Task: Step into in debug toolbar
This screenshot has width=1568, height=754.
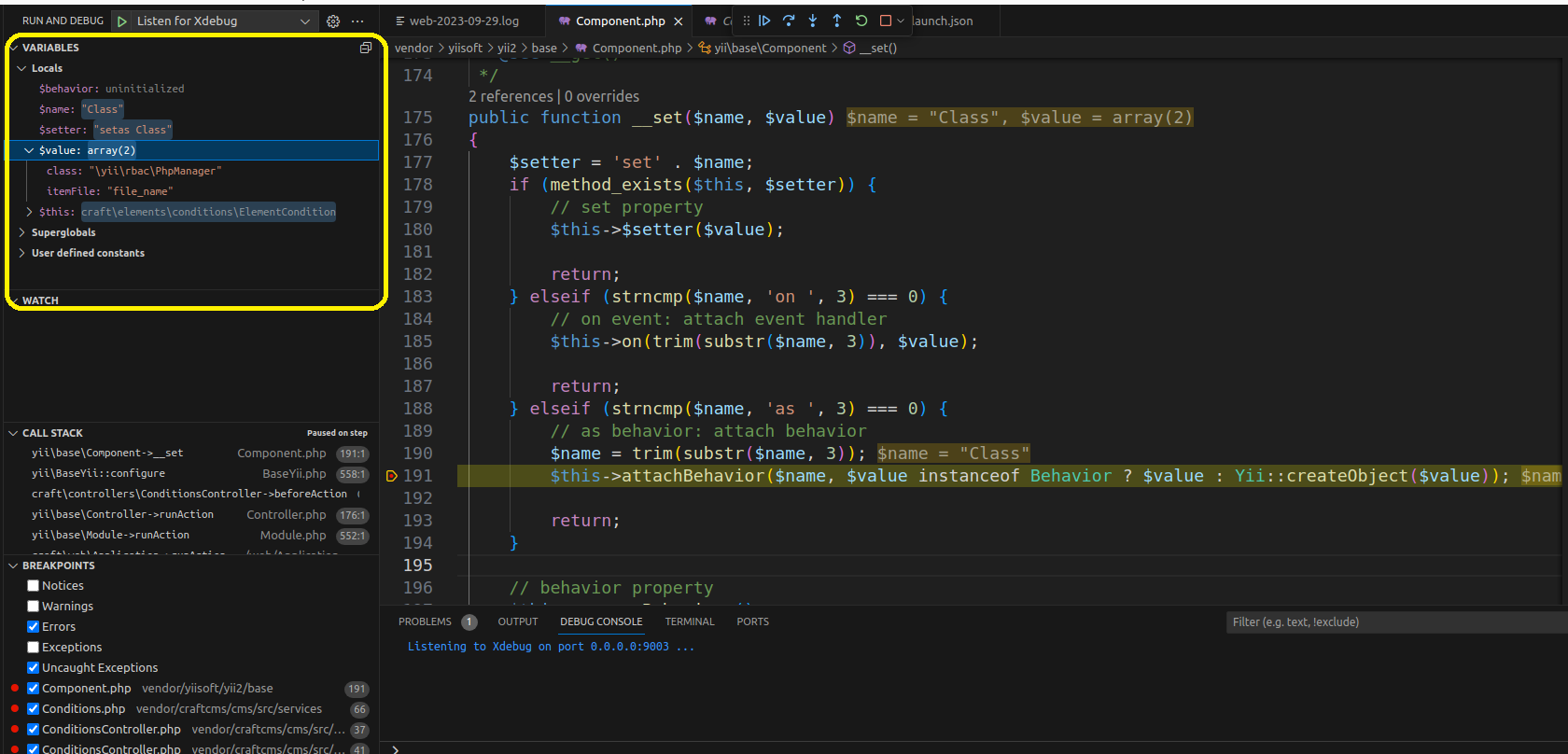Action: click(813, 21)
